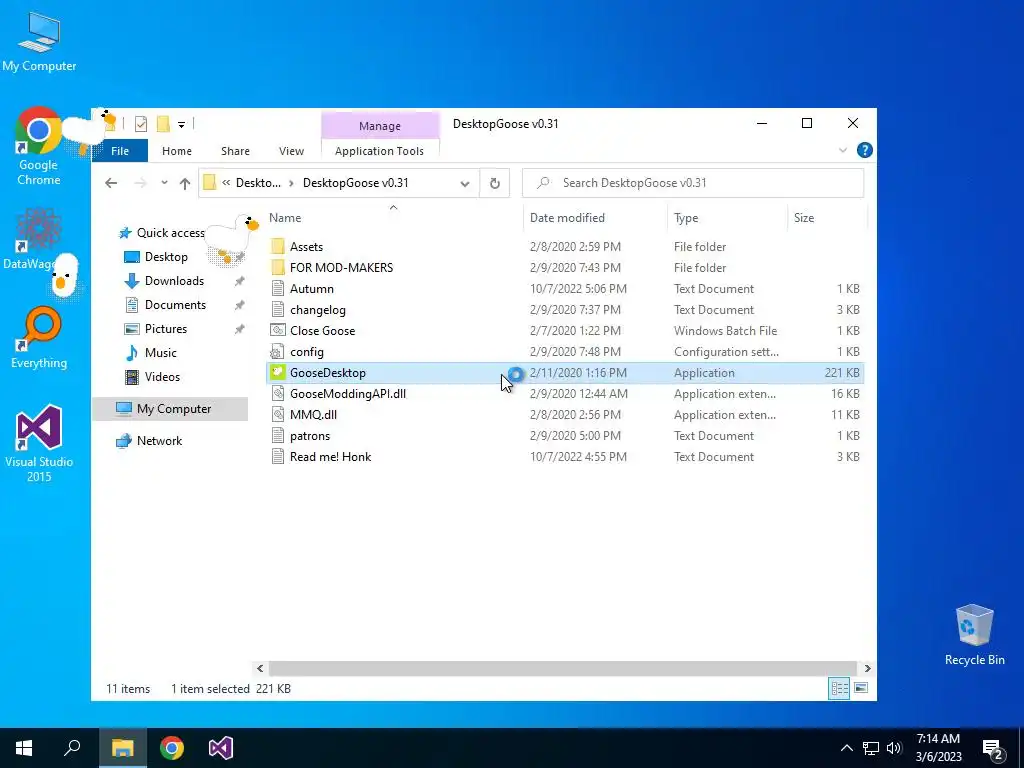The height and width of the screenshot is (768, 1024).
Task: Click the changelog file icon
Action: [278, 310]
